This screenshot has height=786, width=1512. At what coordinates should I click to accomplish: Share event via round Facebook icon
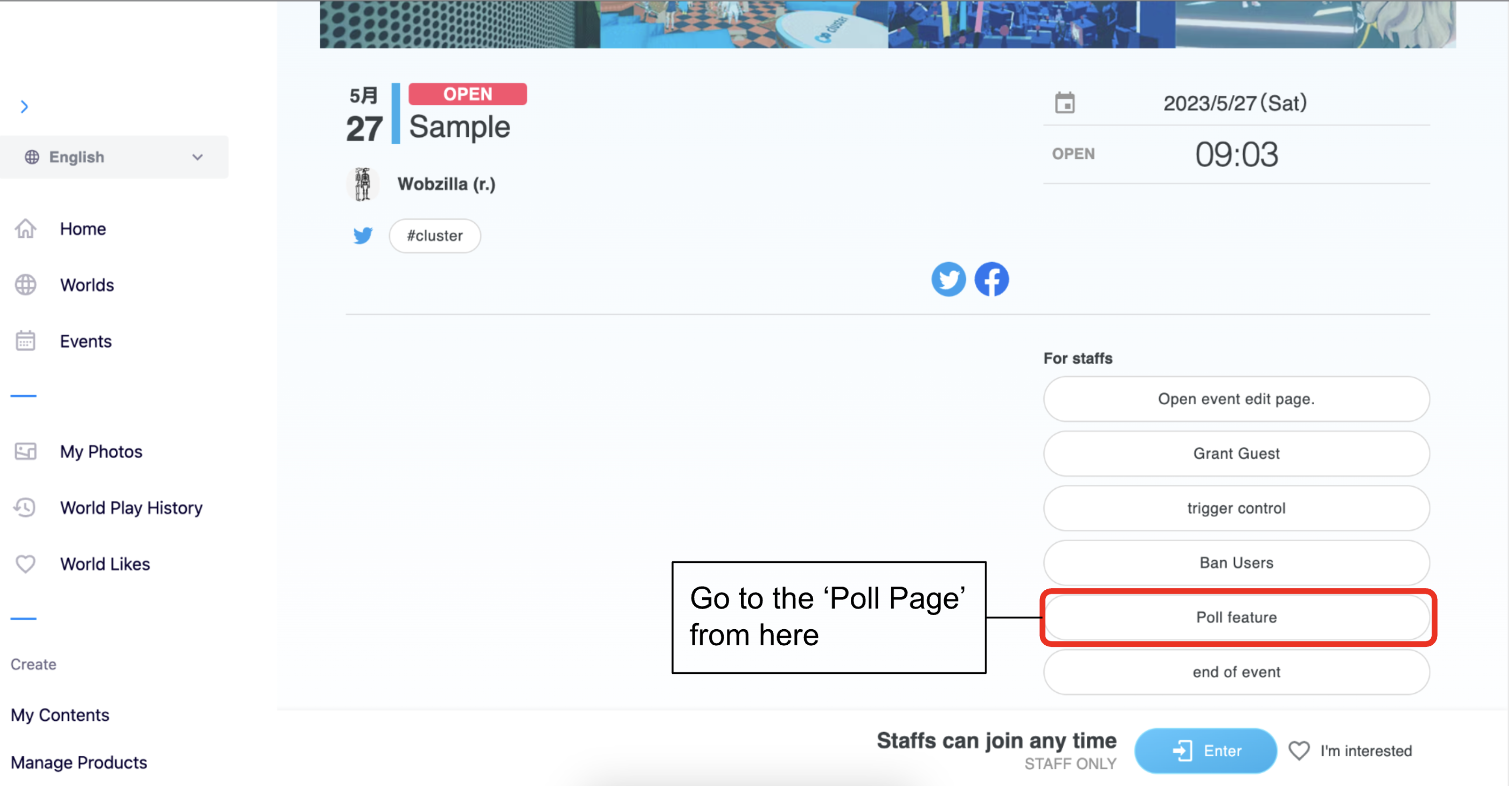pos(992,279)
